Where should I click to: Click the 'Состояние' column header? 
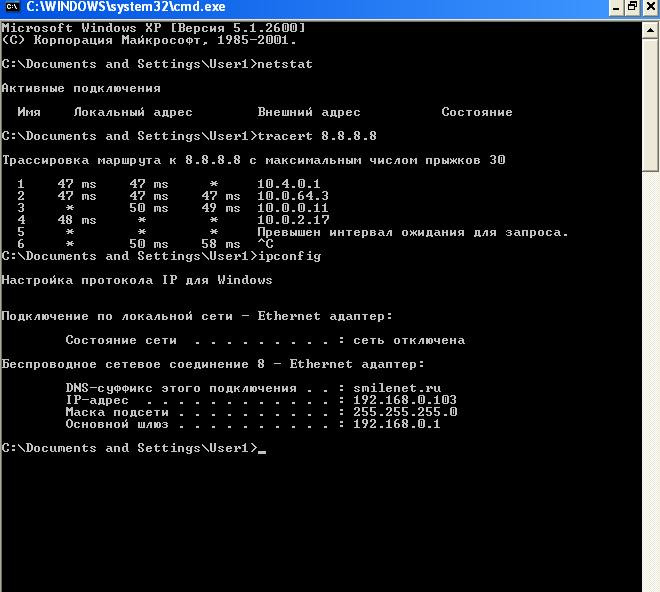coord(477,112)
